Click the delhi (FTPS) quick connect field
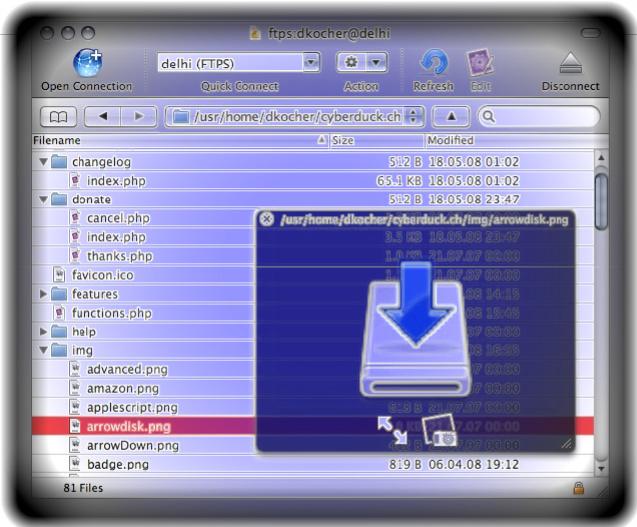 [x=230, y=63]
